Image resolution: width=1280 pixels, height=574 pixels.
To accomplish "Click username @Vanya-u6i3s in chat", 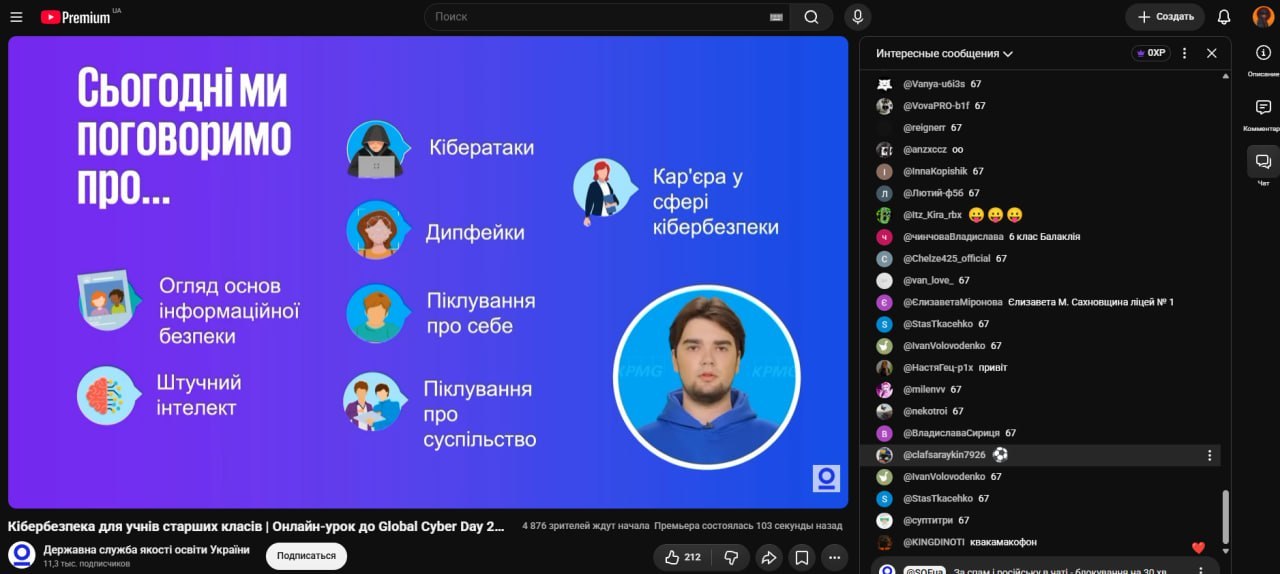I will (x=934, y=84).
